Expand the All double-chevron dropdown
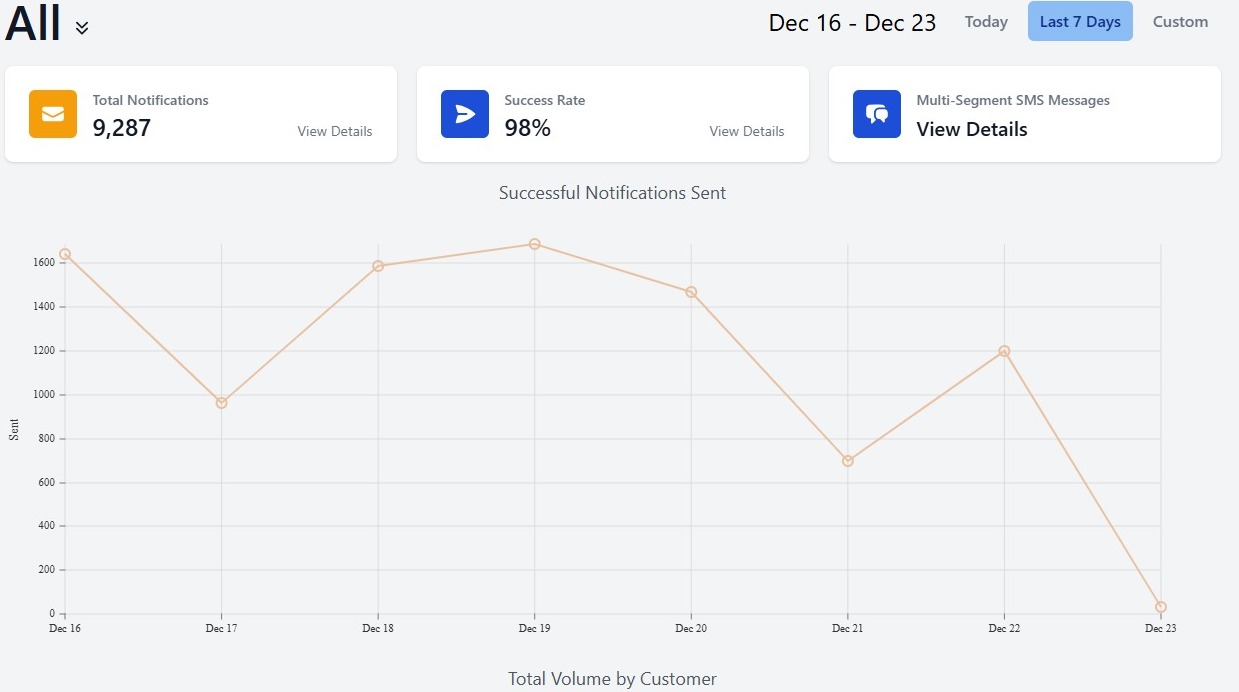This screenshot has width=1239, height=692. pos(82,28)
